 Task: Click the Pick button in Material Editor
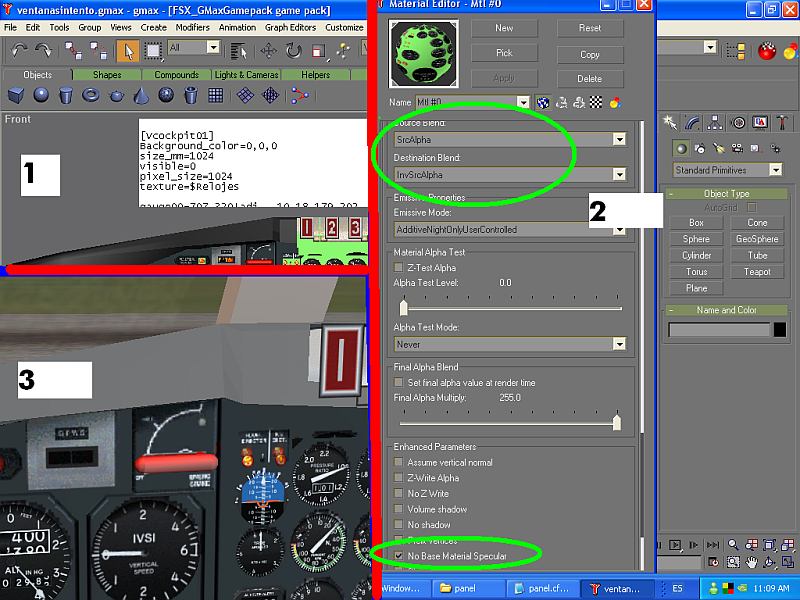[x=504, y=53]
